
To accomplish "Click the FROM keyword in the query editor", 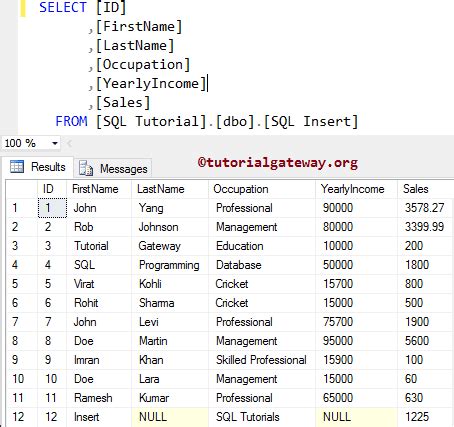I will 71,121.
